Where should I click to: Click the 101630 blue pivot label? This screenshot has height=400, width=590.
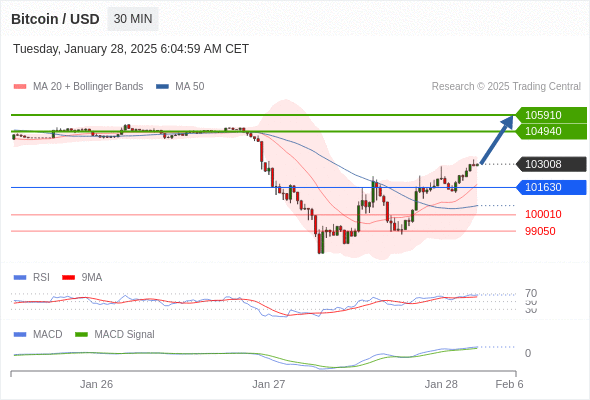coord(551,187)
